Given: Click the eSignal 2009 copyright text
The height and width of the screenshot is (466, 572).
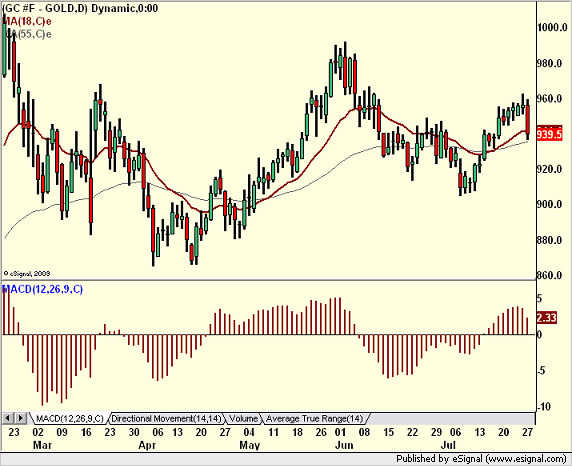Looking at the screenshot, I should pos(27,273).
